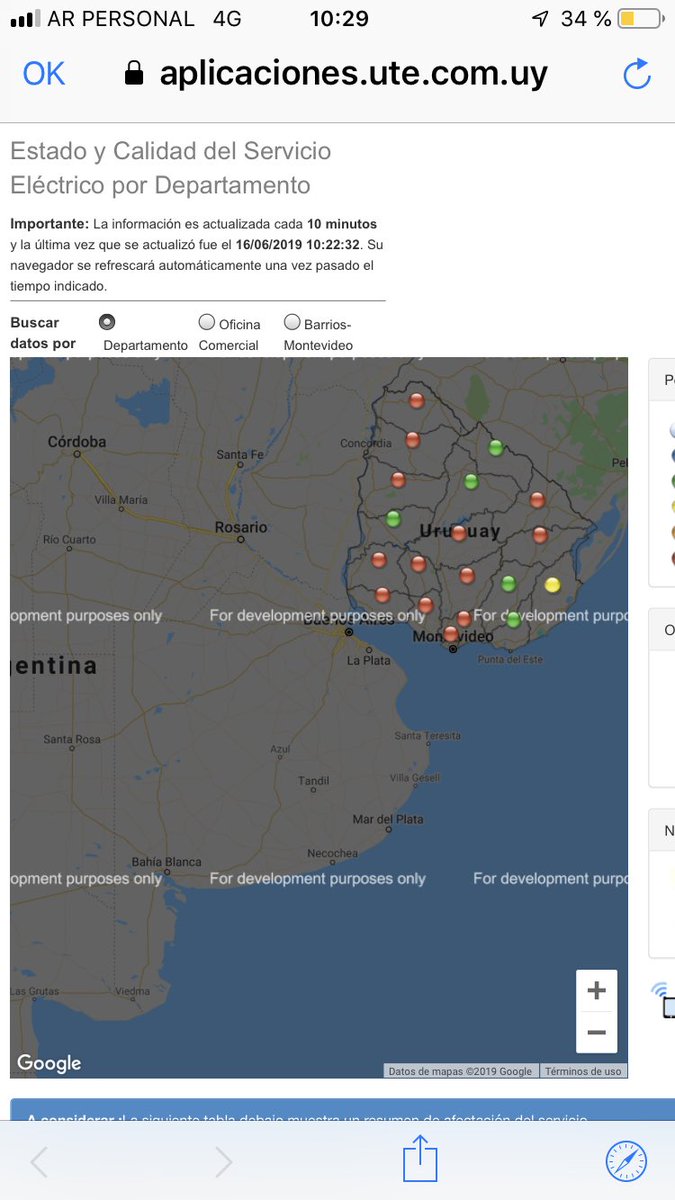Click the Punta del Este label on the map
The width and height of the screenshot is (675, 1200).
(510, 659)
